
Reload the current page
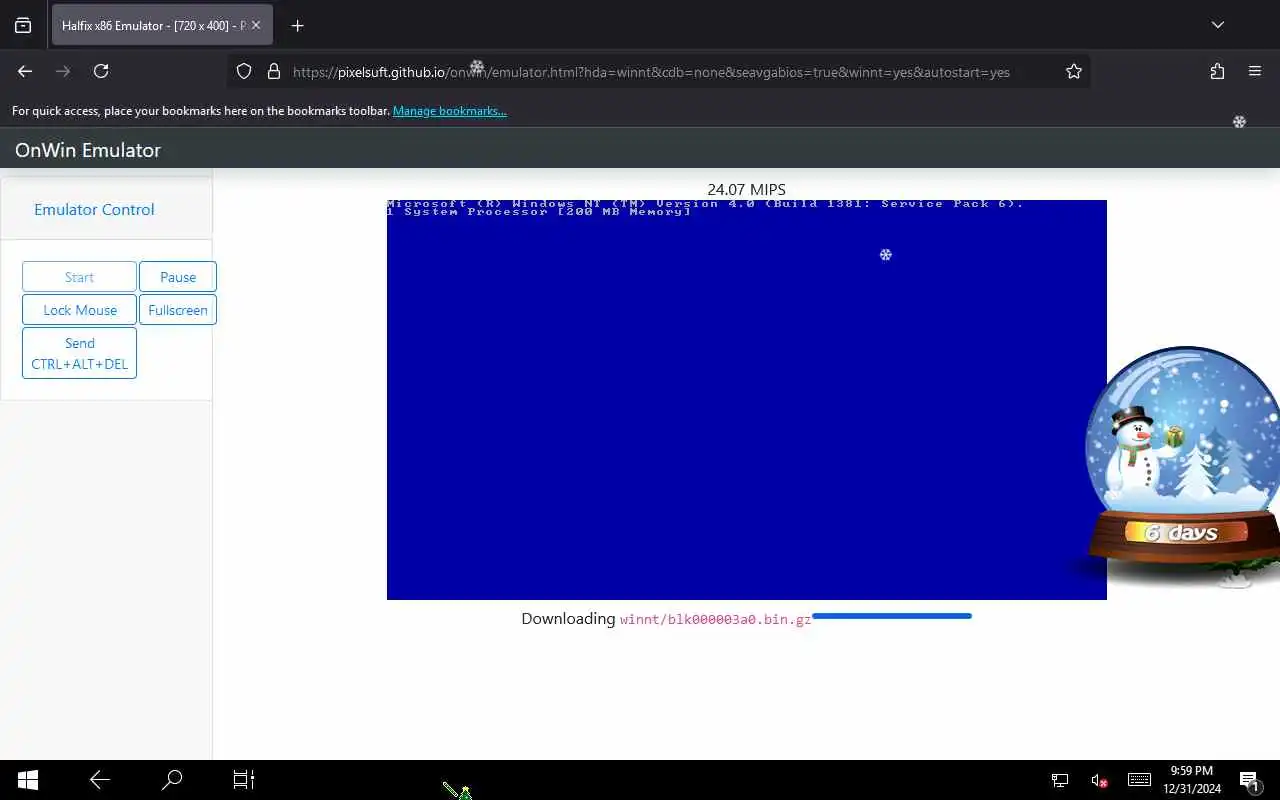[101, 71]
